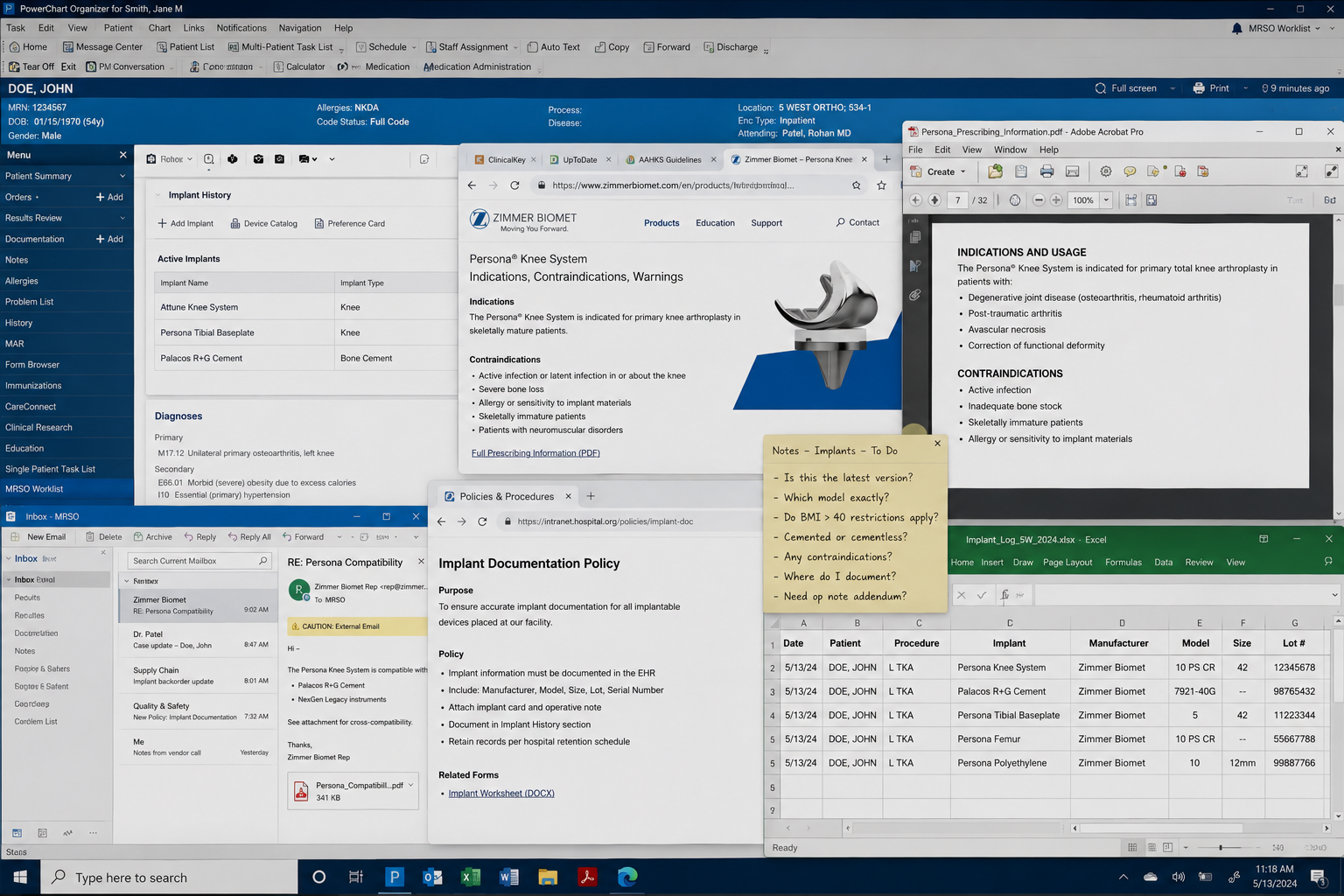
Task: Open Acrobat zoom percentage dropdown
Action: click(x=1106, y=200)
